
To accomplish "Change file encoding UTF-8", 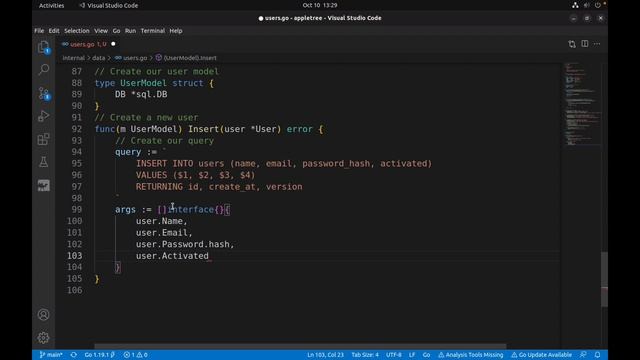I will tap(394, 355).
